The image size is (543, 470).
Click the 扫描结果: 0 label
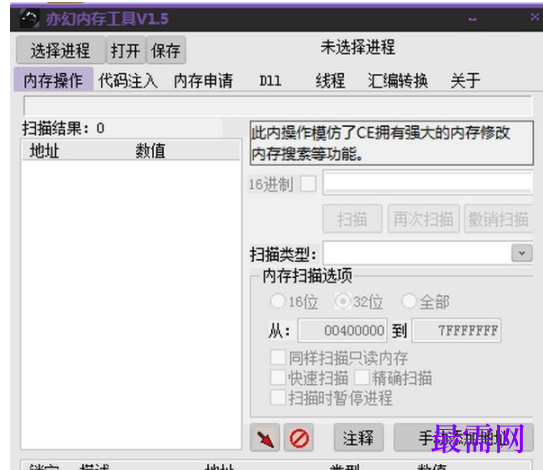click(63, 128)
